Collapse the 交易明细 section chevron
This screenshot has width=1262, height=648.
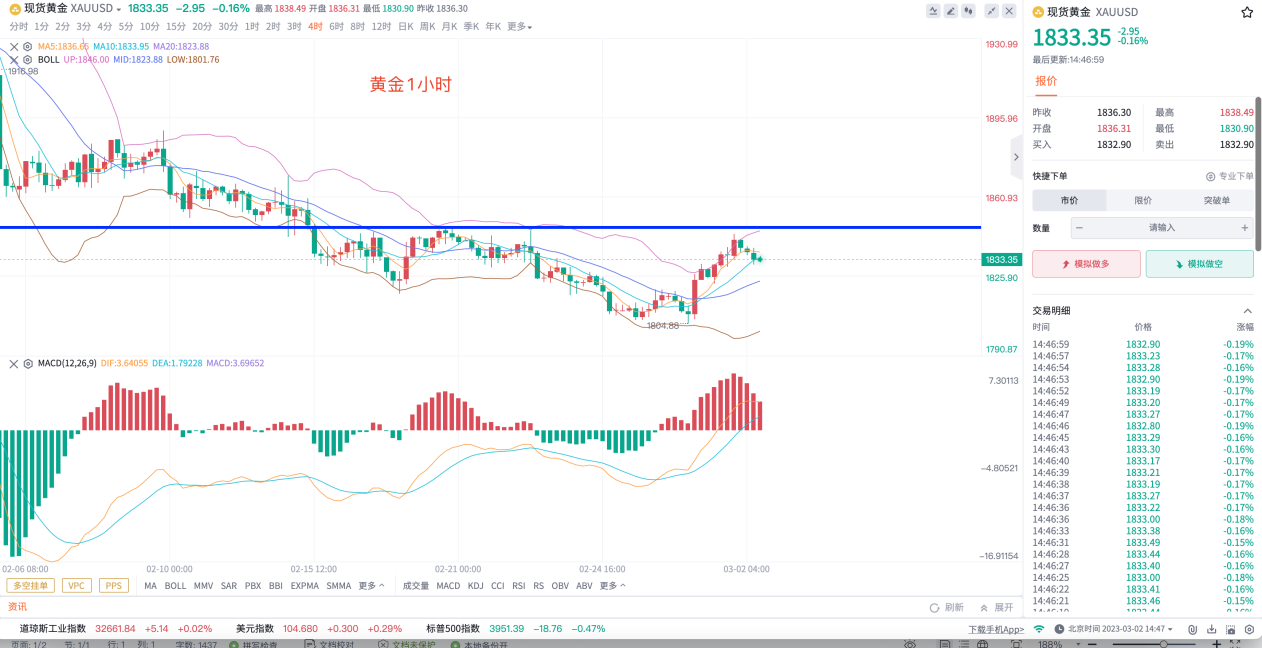(1247, 311)
